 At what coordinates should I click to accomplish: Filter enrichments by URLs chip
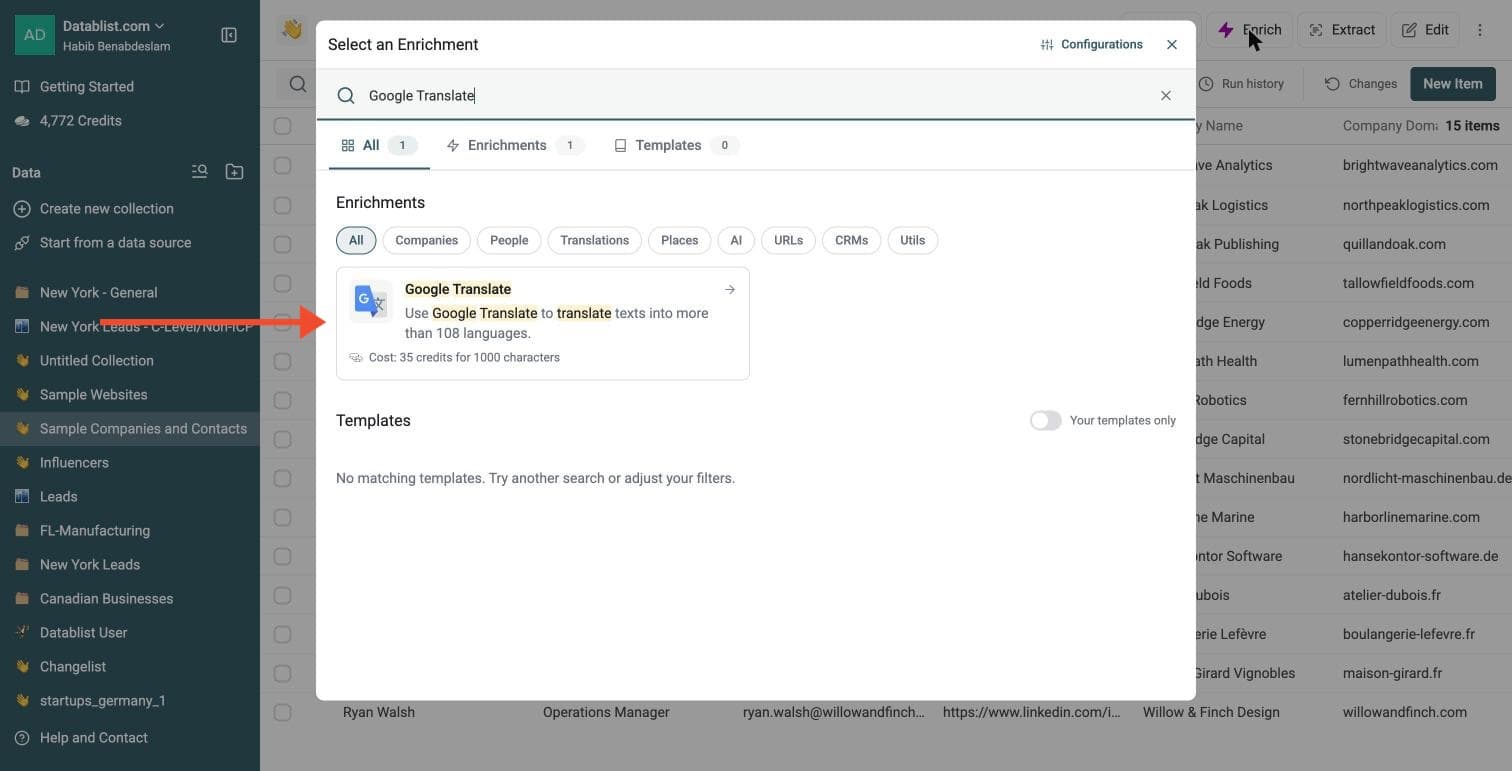pos(789,240)
